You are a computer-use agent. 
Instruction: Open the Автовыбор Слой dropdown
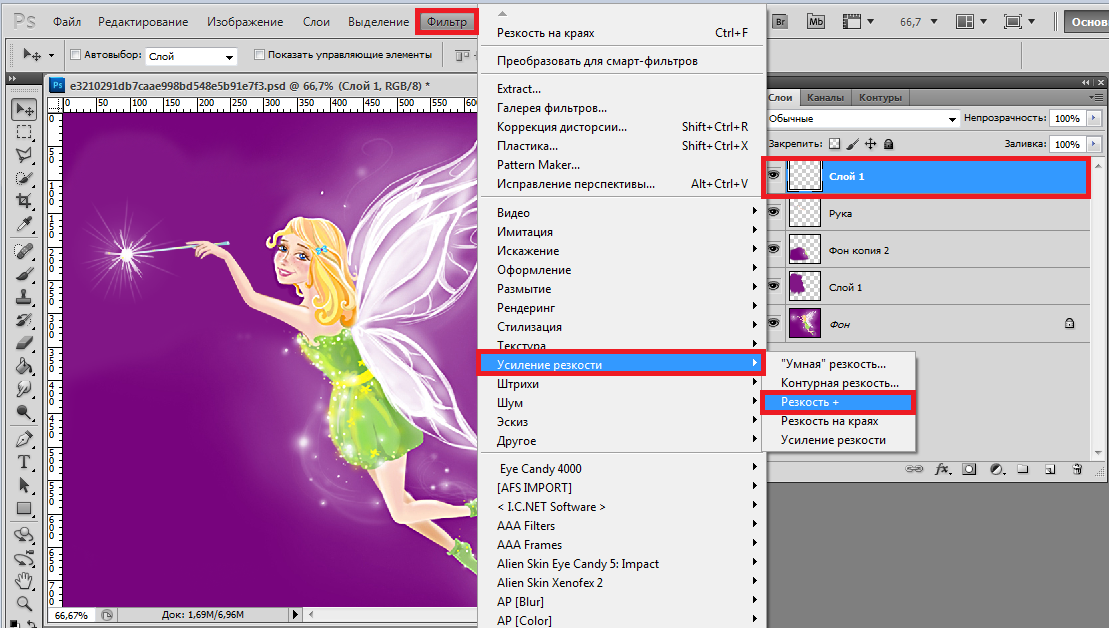point(191,56)
